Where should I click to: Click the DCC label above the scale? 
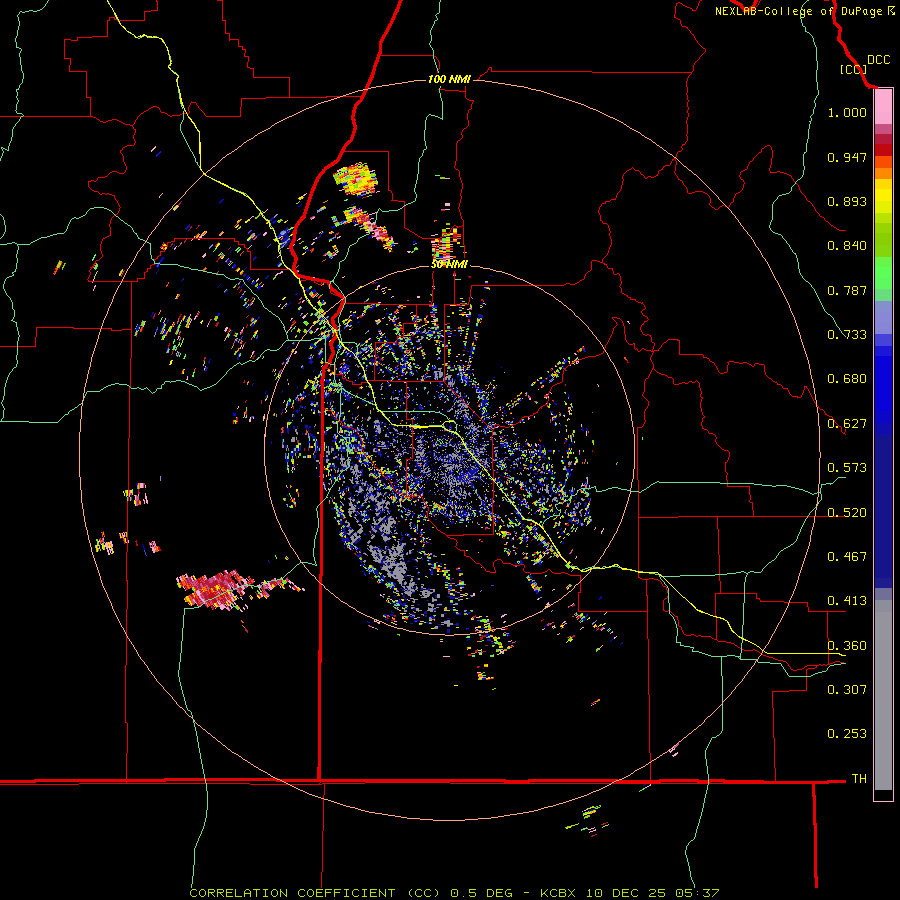[878, 60]
